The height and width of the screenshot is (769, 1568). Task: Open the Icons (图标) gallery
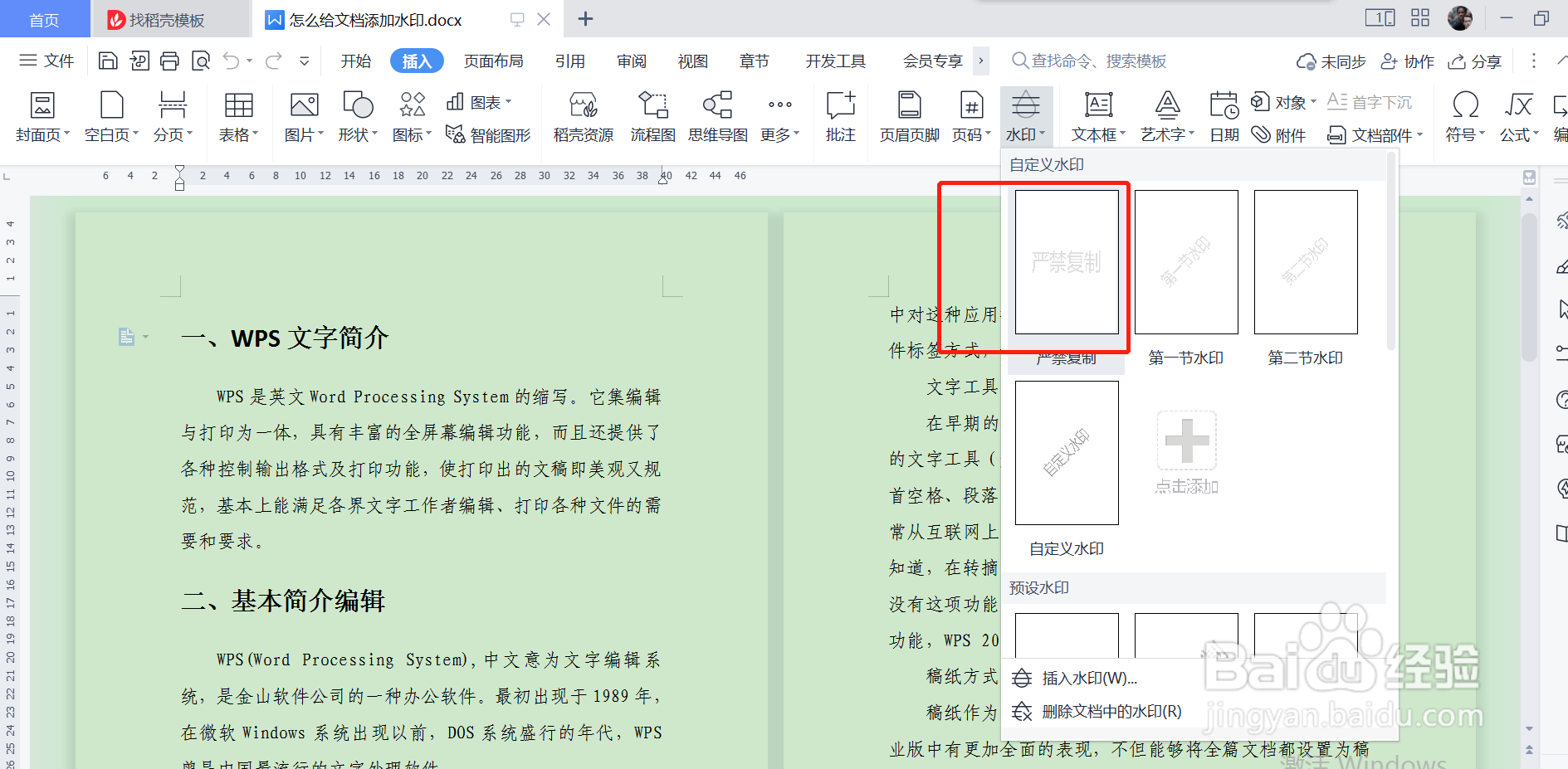(412, 117)
